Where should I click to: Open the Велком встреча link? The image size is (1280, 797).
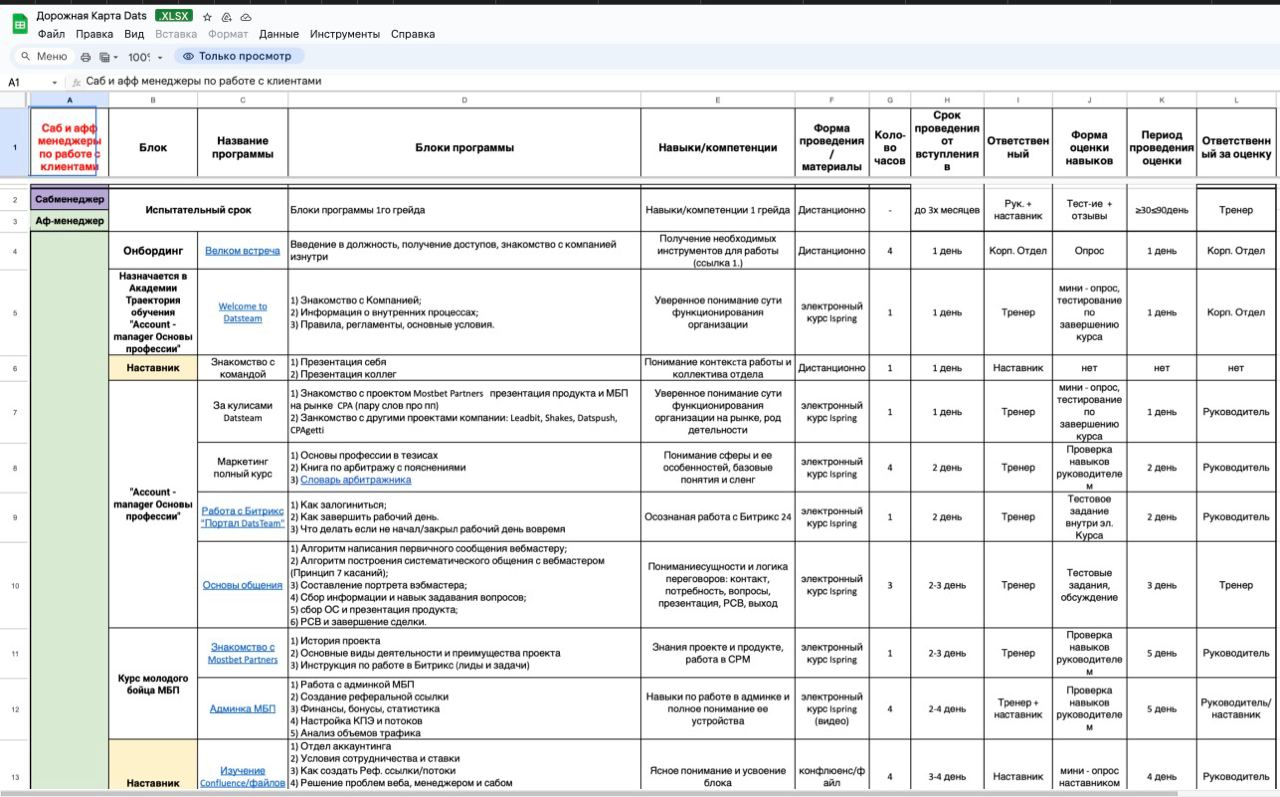242,251
